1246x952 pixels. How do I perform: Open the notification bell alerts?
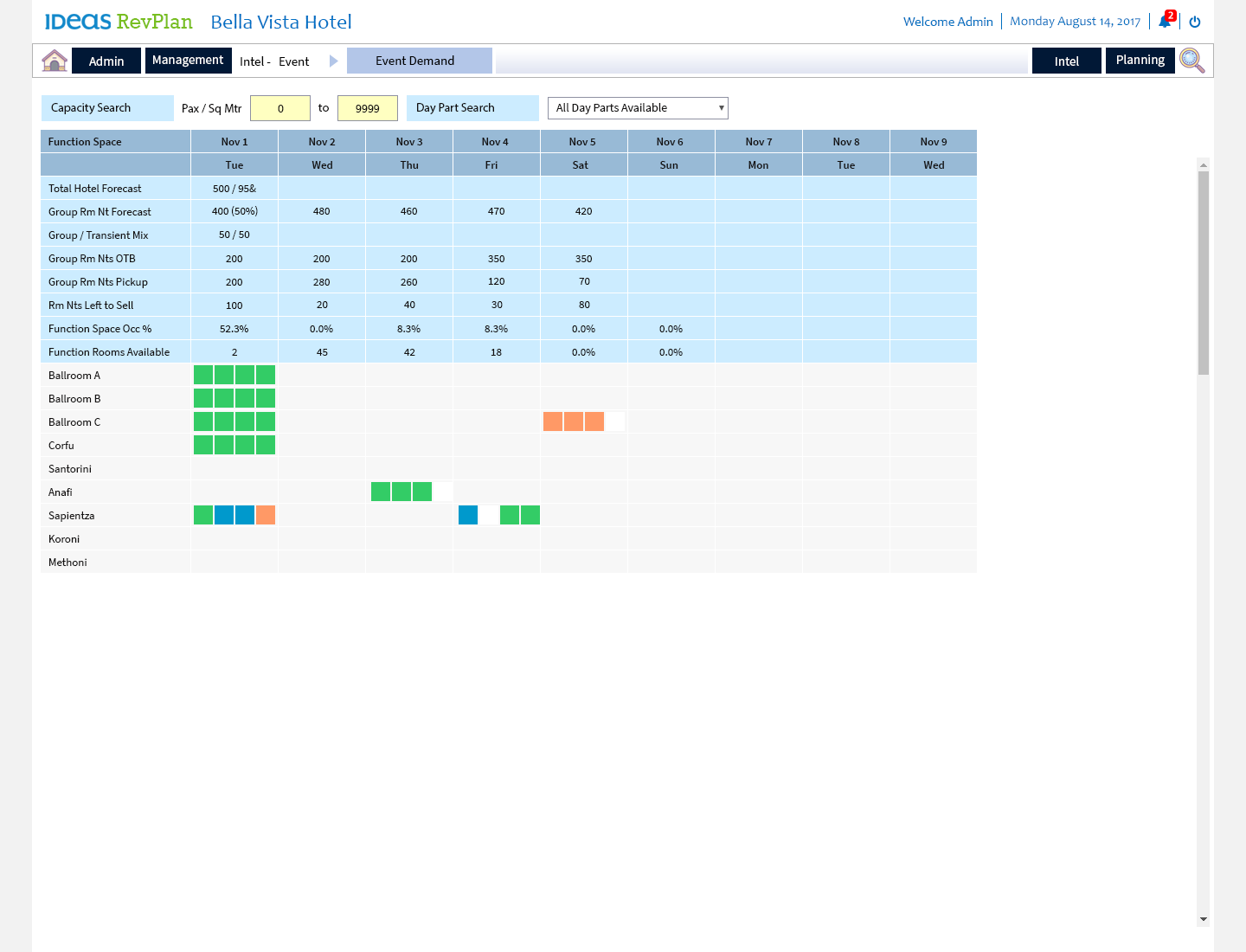coord(1165,22)
